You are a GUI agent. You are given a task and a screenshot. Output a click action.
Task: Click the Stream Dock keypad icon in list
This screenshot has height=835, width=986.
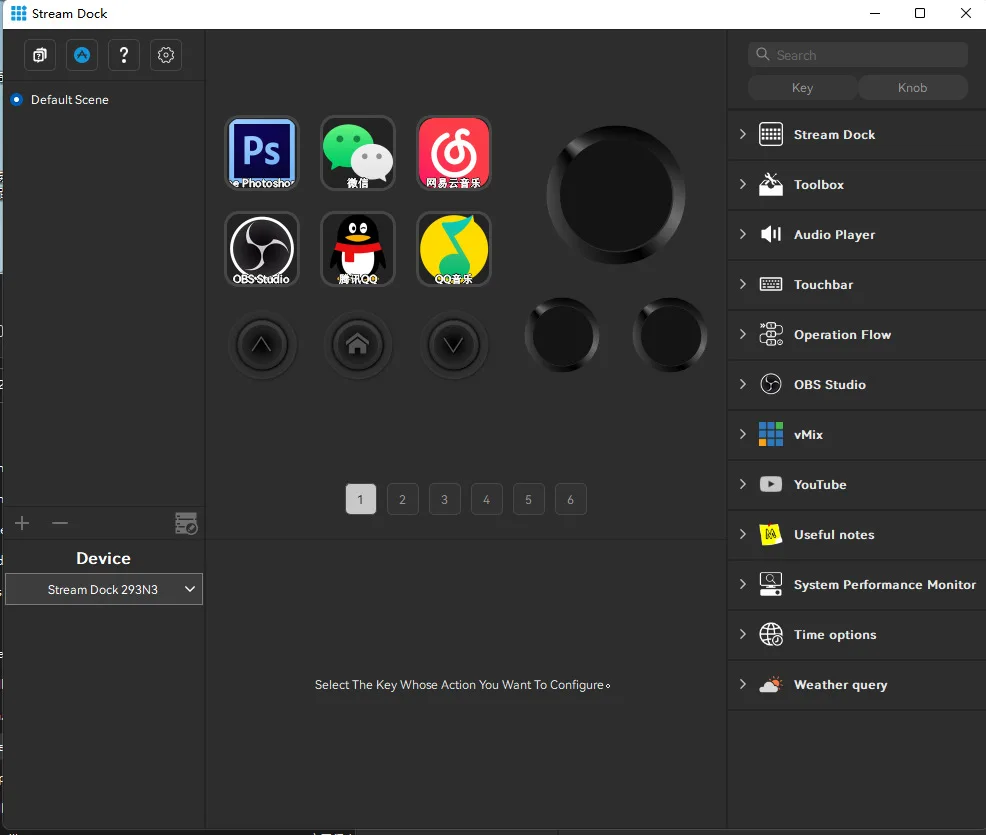tap(771, 135)
